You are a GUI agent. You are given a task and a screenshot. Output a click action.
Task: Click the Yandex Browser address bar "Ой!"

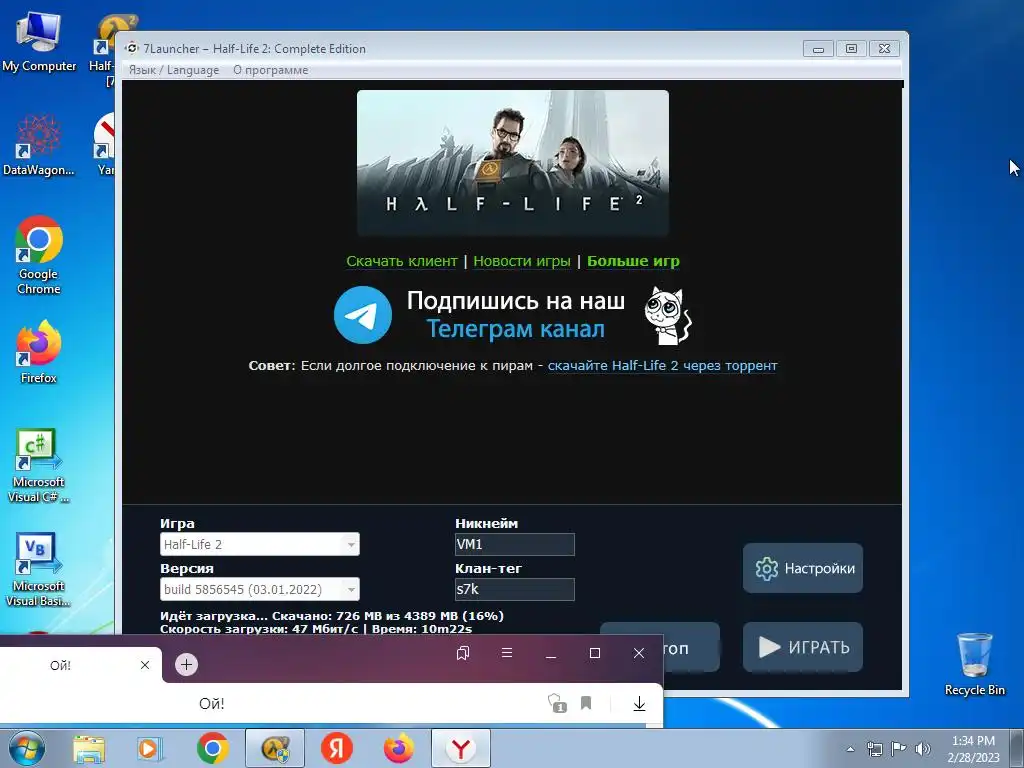212,703
